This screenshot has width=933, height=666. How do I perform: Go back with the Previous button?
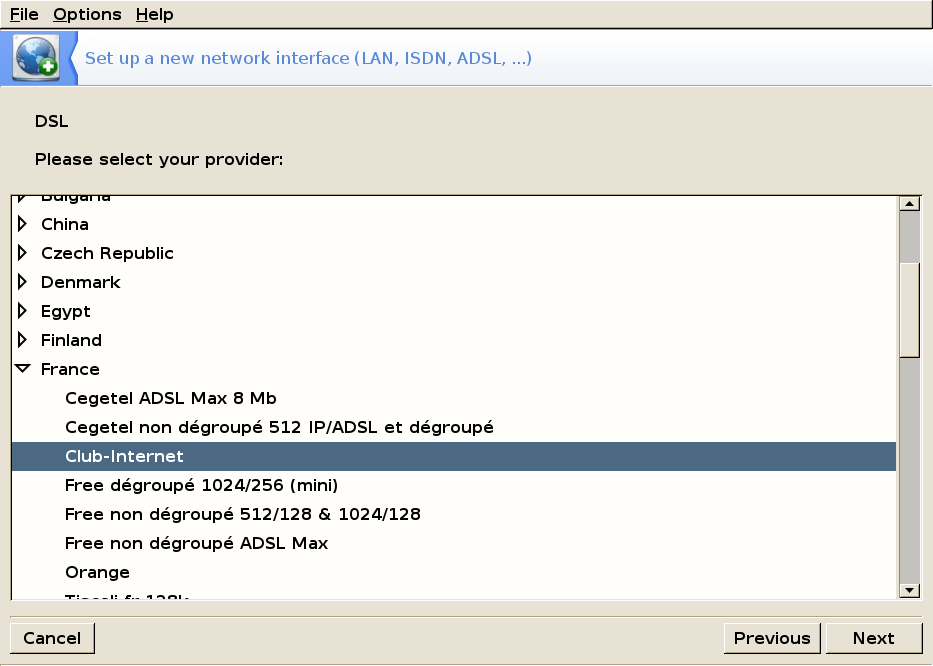(772, 638)
